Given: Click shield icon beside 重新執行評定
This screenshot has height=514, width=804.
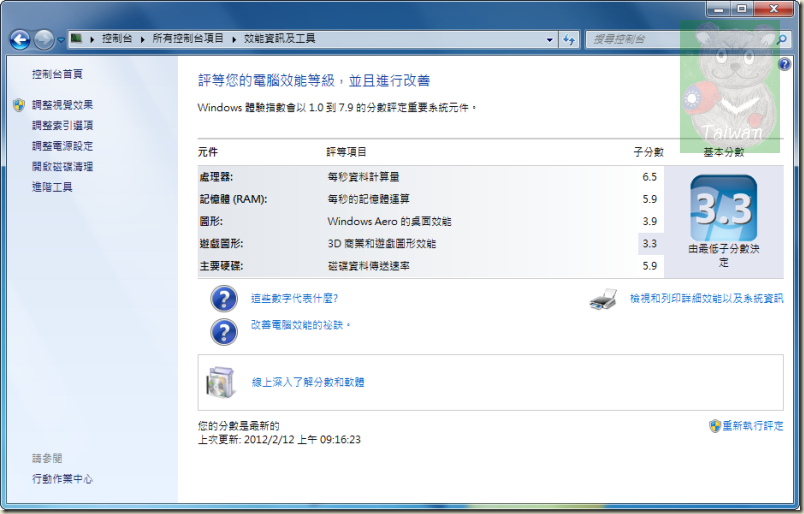Looking at the screenshot, I should point(715,426).
